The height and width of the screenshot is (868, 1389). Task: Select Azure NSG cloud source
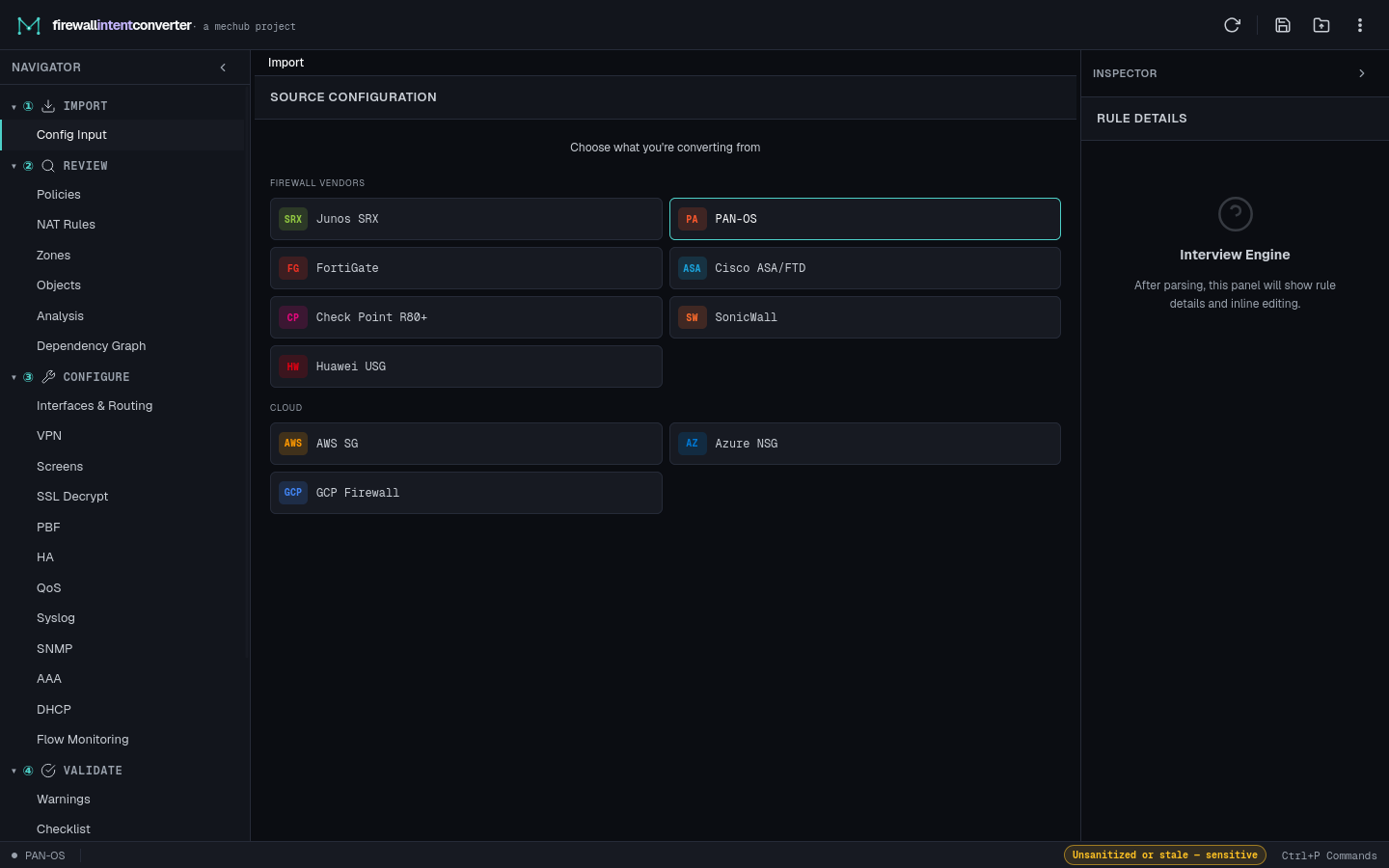(x=865, y=444)
